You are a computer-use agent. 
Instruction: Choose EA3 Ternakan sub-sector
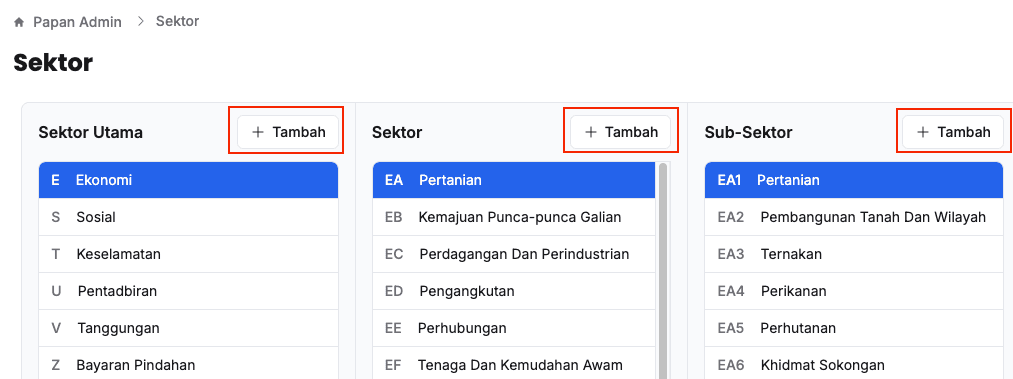pyautogui.click(x=855, y=254)
